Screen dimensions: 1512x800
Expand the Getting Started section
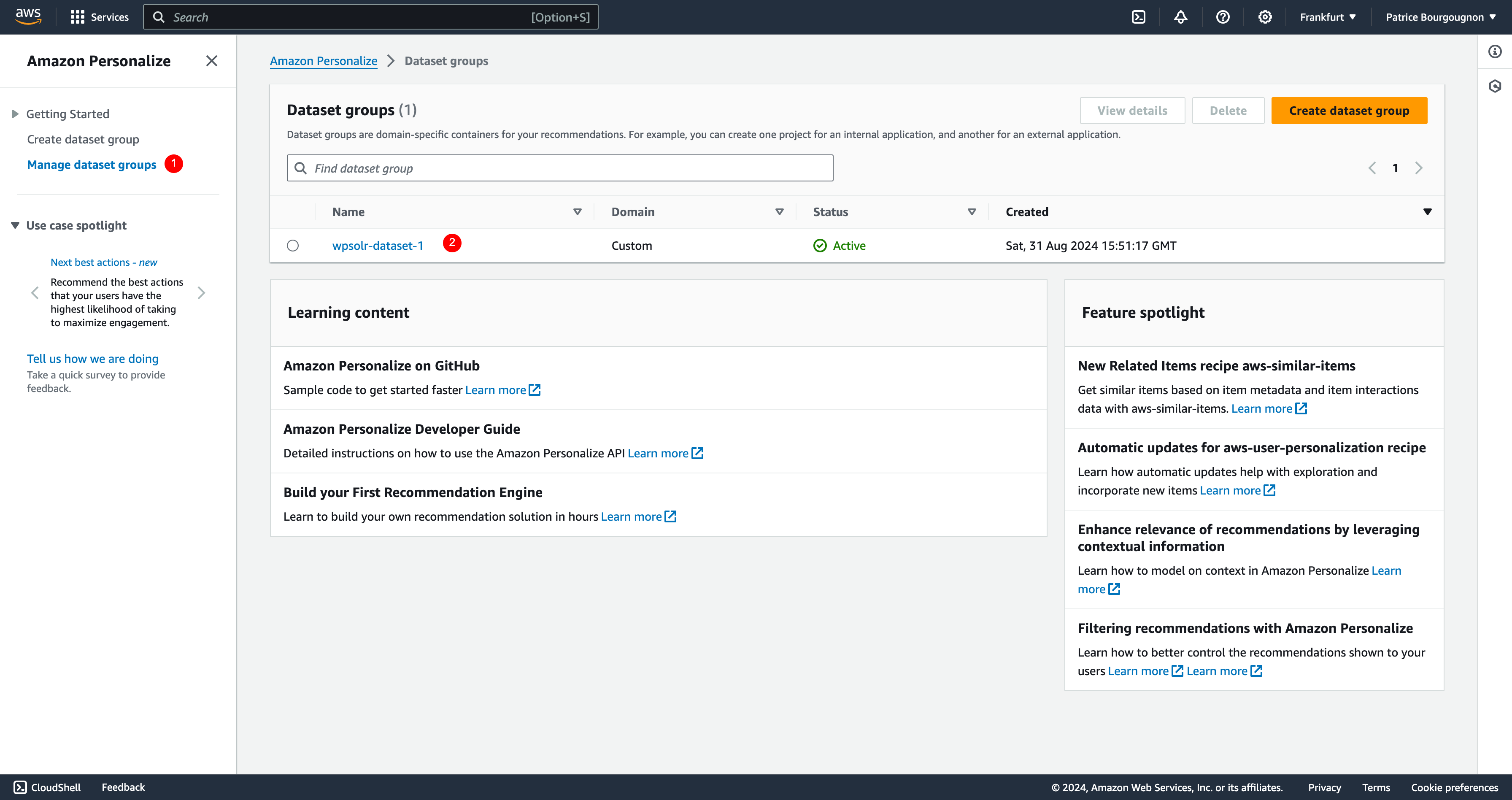point(15,114)
